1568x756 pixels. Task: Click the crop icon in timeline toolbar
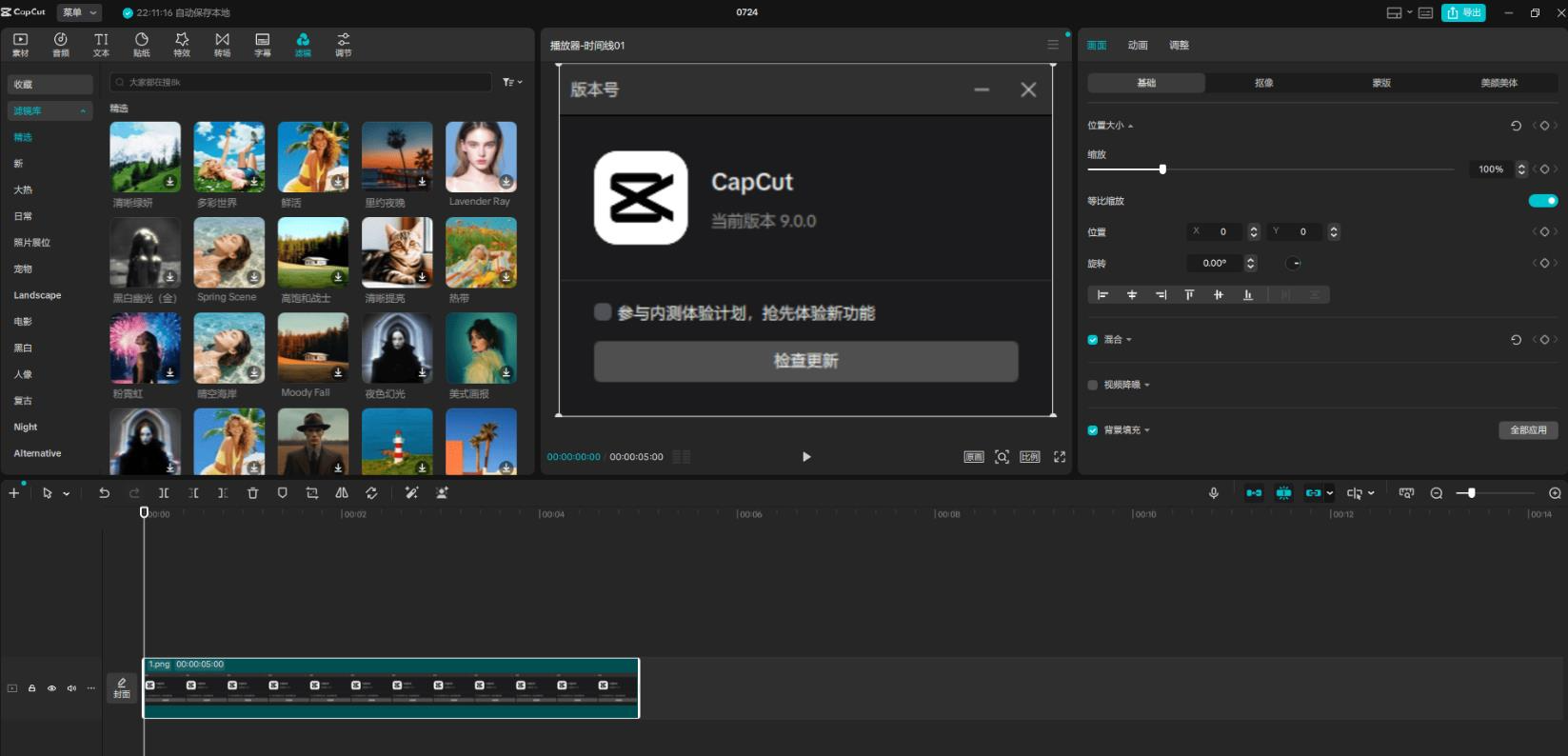click(311, 493)
